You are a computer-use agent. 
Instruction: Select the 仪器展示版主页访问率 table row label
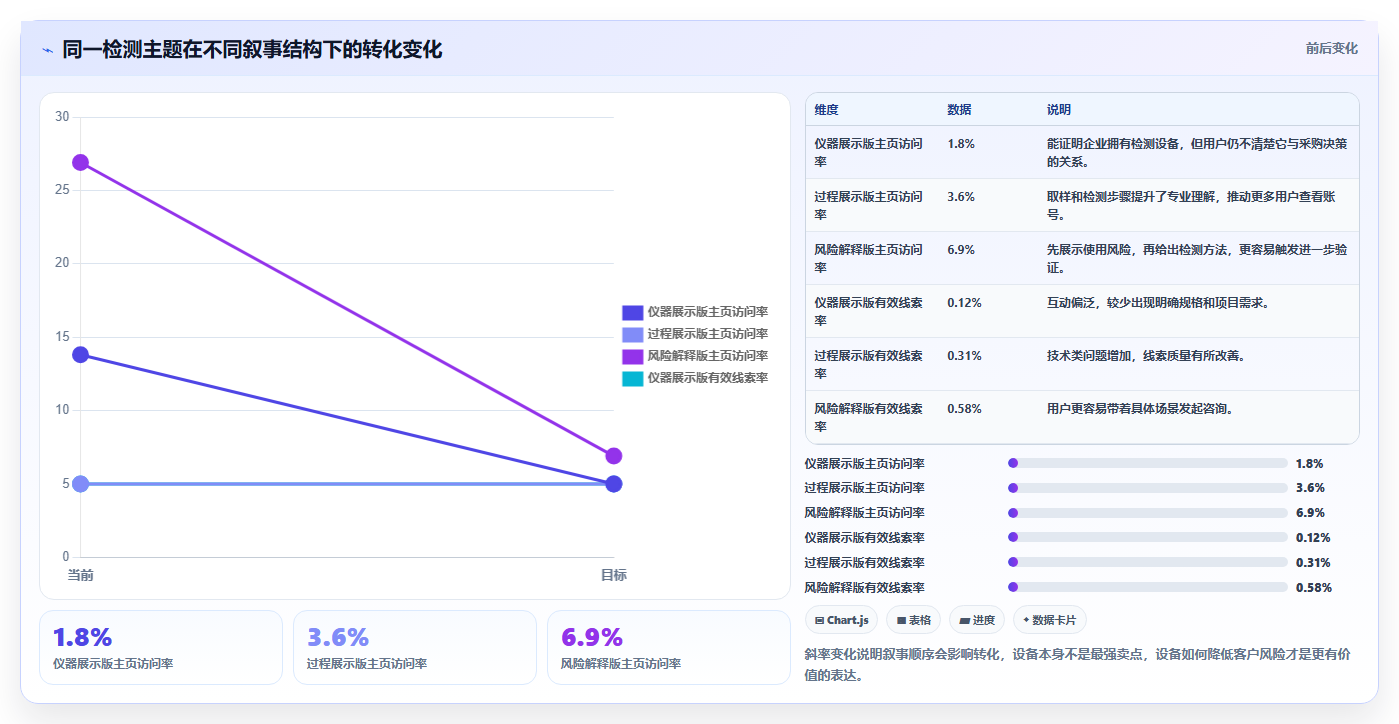(868, 152)
